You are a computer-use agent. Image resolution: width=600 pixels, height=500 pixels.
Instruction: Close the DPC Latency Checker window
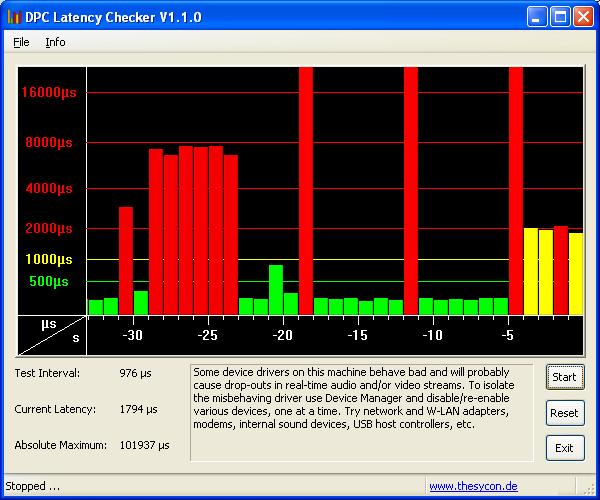click(x=583, y=17)
